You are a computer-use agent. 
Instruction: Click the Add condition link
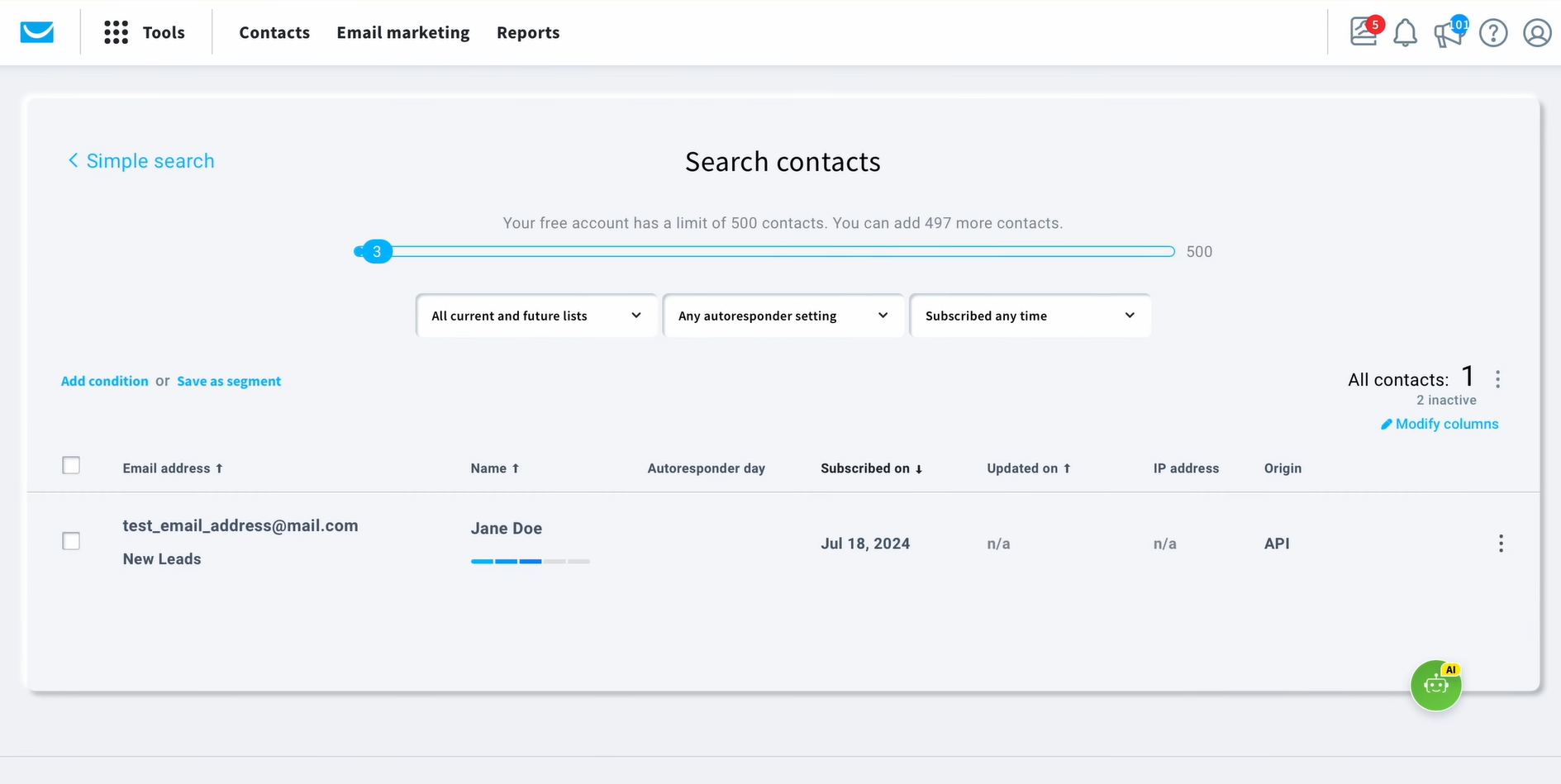click(x=105, y=381)
